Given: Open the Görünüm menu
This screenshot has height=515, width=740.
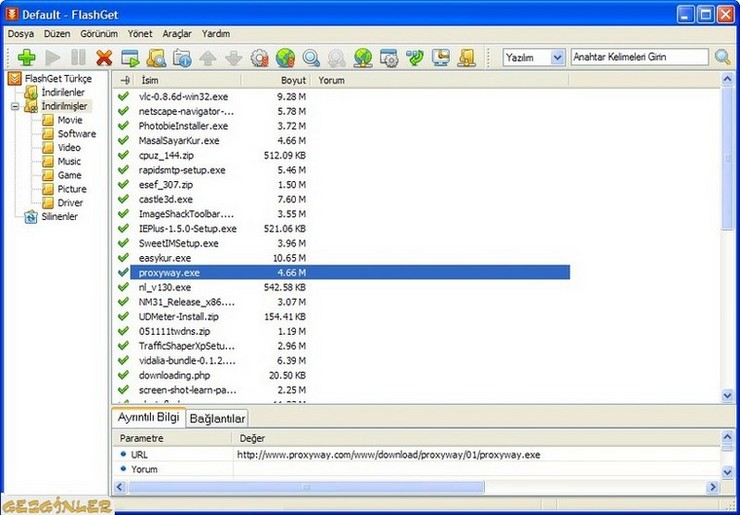Looking at the screenshot, I should point(99,34).
